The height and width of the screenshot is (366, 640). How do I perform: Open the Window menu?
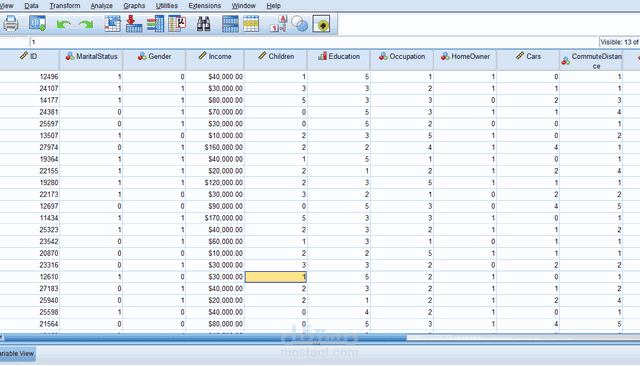click(244, 6)
